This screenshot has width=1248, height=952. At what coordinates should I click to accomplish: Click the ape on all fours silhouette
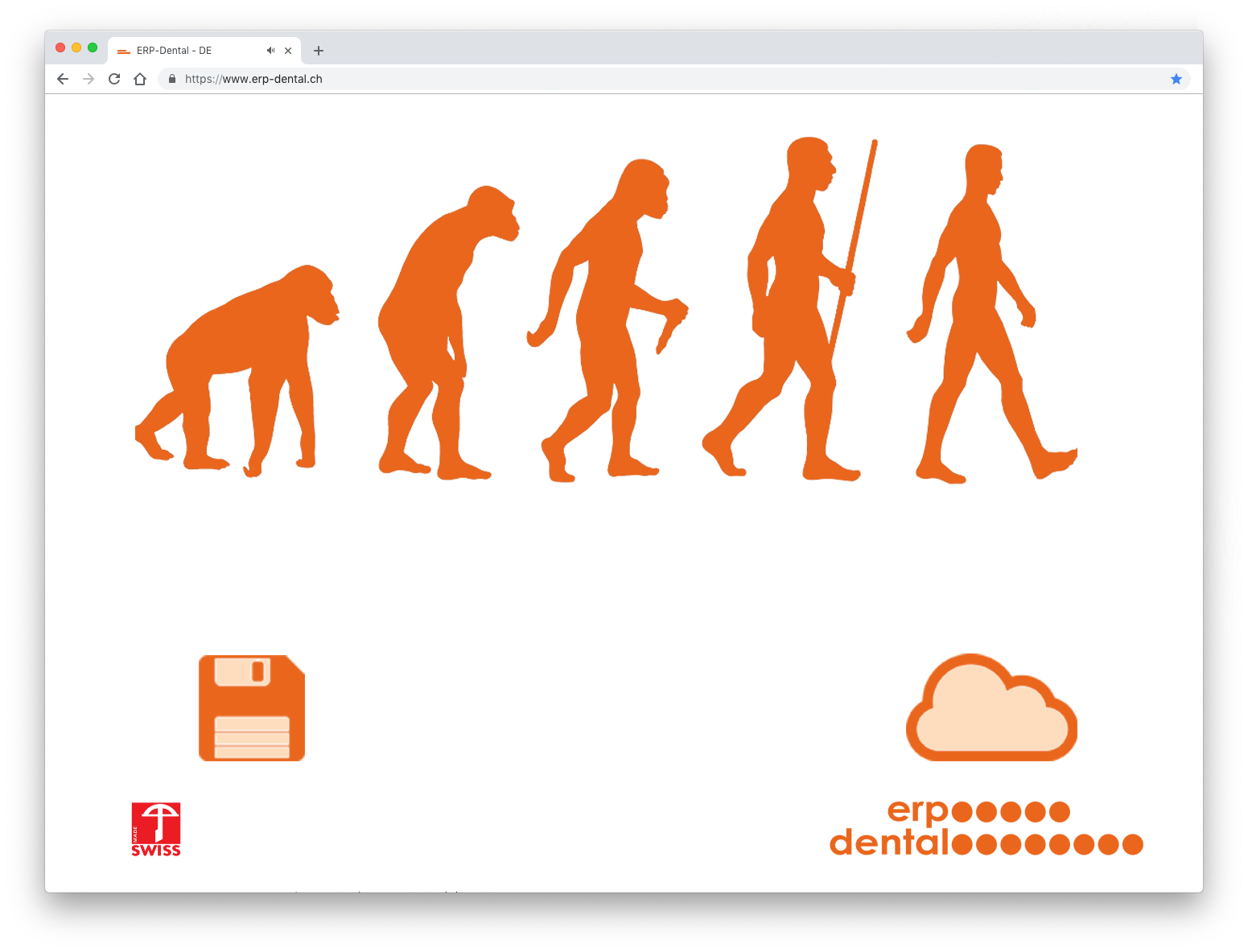237,371
